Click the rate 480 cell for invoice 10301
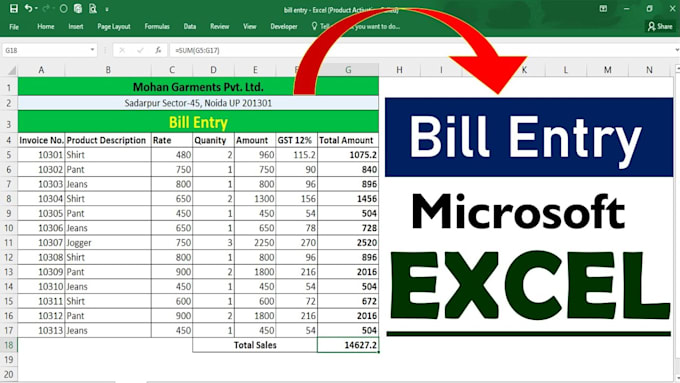680x383 pixels. (172, 155)
